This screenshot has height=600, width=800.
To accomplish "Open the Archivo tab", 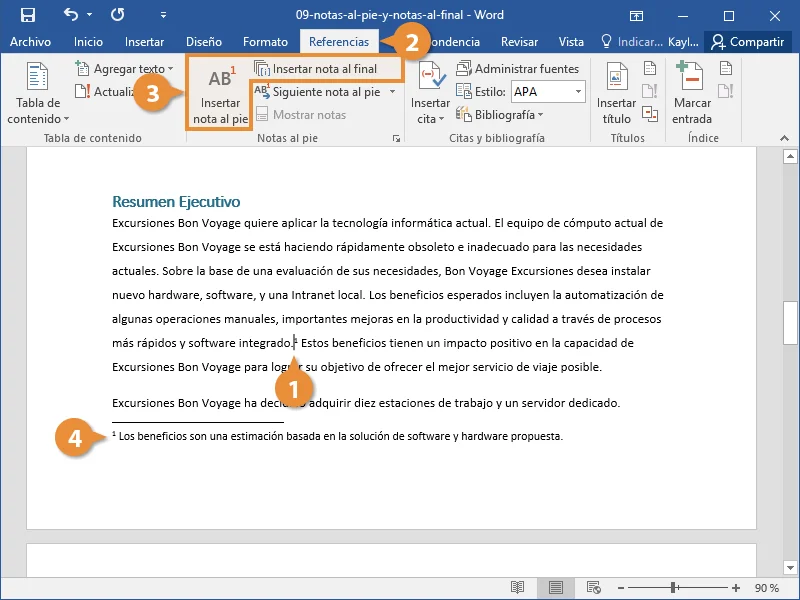I will pos(30,42).
